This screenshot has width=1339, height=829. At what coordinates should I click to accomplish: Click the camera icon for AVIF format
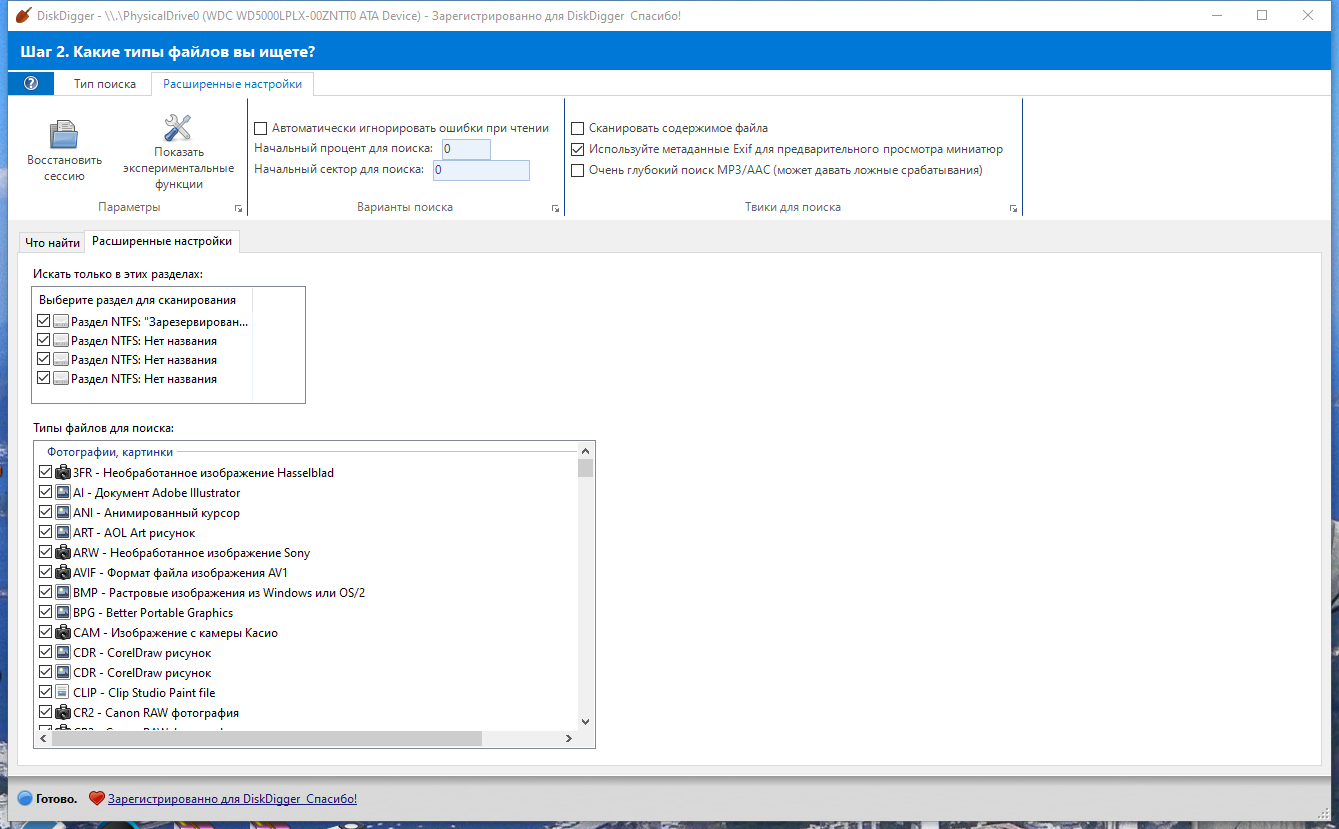(x=63, y=573)
